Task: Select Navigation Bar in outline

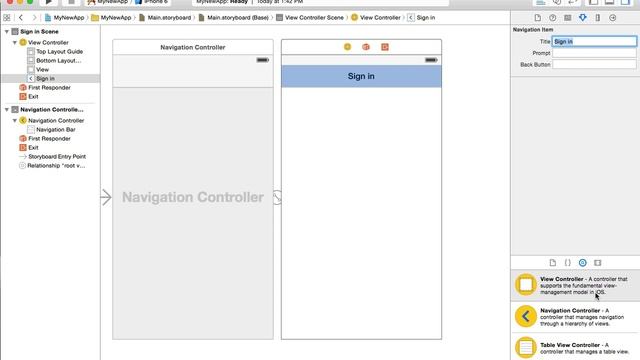Action: [x=51, y=129]
